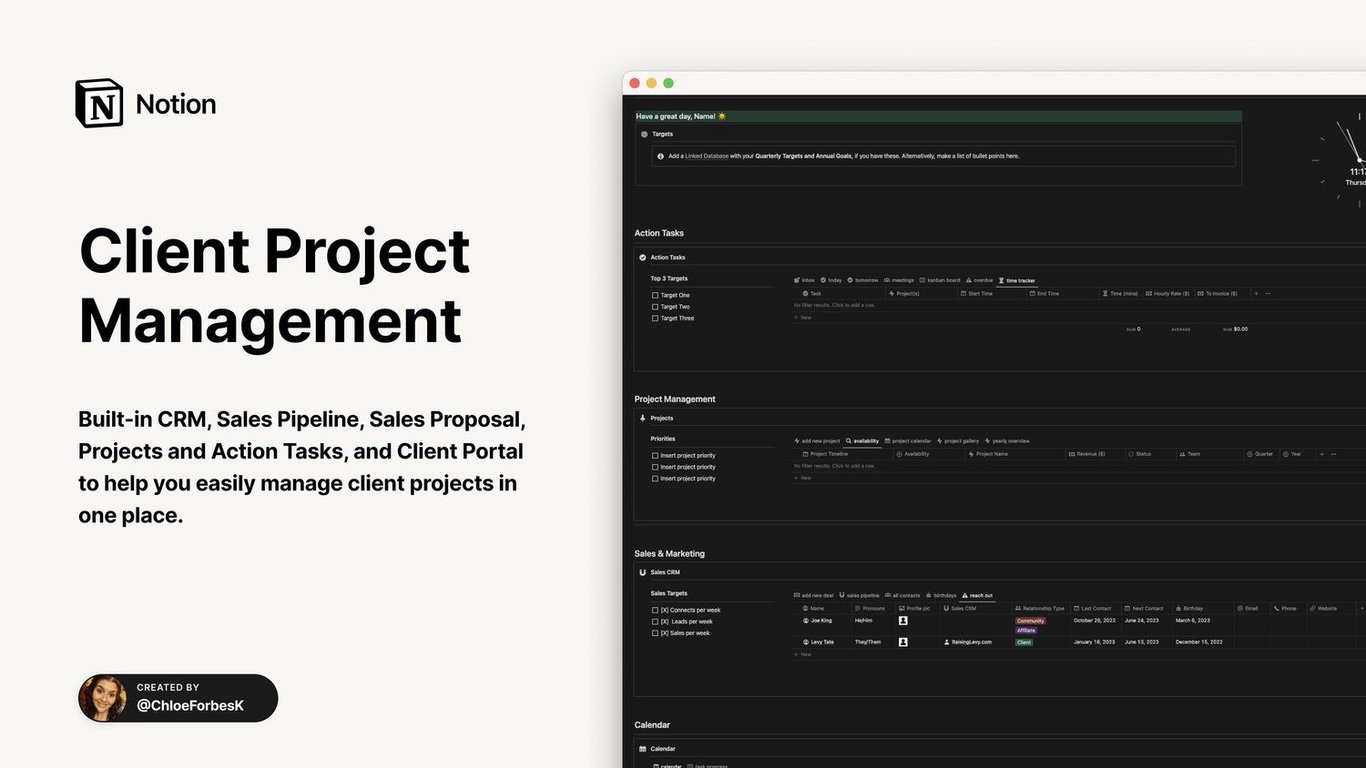Open the RaisingLevy.com Sales CRM link

(970, 642)
